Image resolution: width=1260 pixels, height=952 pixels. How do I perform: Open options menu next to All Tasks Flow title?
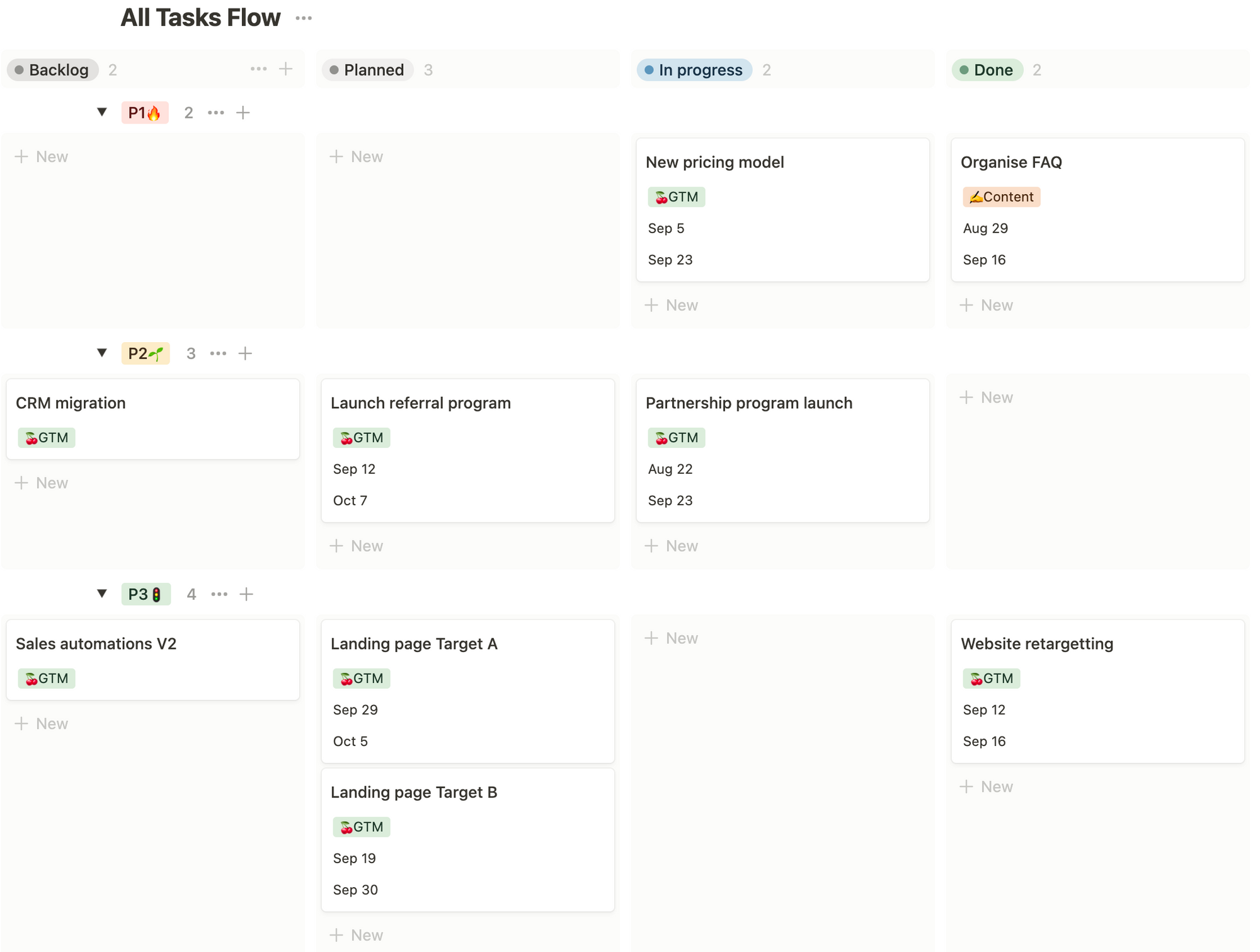click(303, 18)
